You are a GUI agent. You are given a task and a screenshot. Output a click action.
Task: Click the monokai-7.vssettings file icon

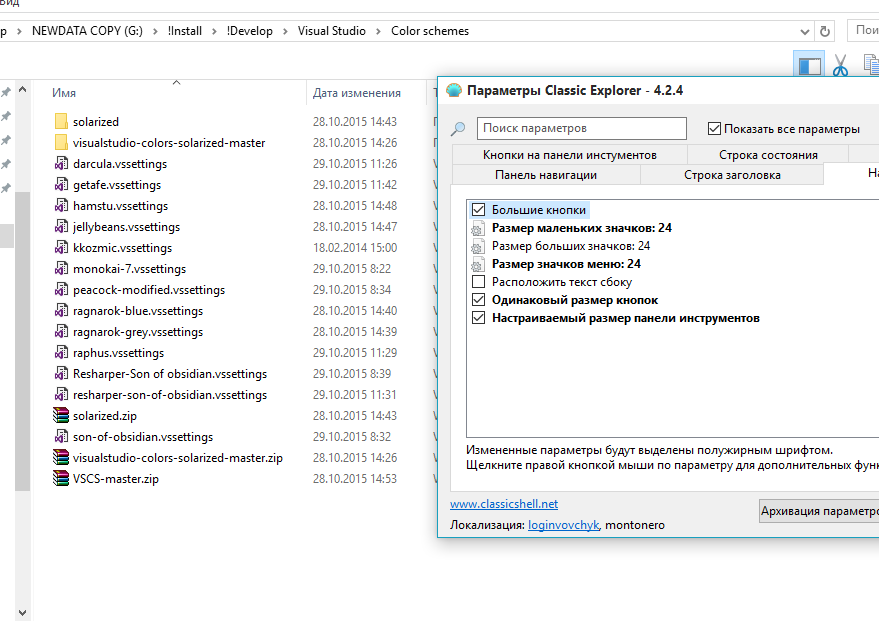[61, 268]
